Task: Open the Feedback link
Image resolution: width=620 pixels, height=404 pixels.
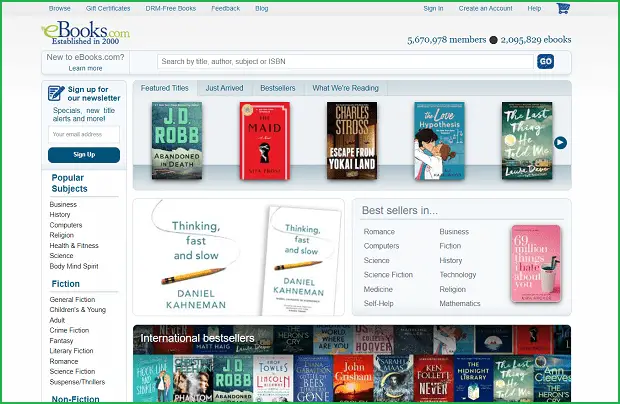Action: [x=225, y=8]
